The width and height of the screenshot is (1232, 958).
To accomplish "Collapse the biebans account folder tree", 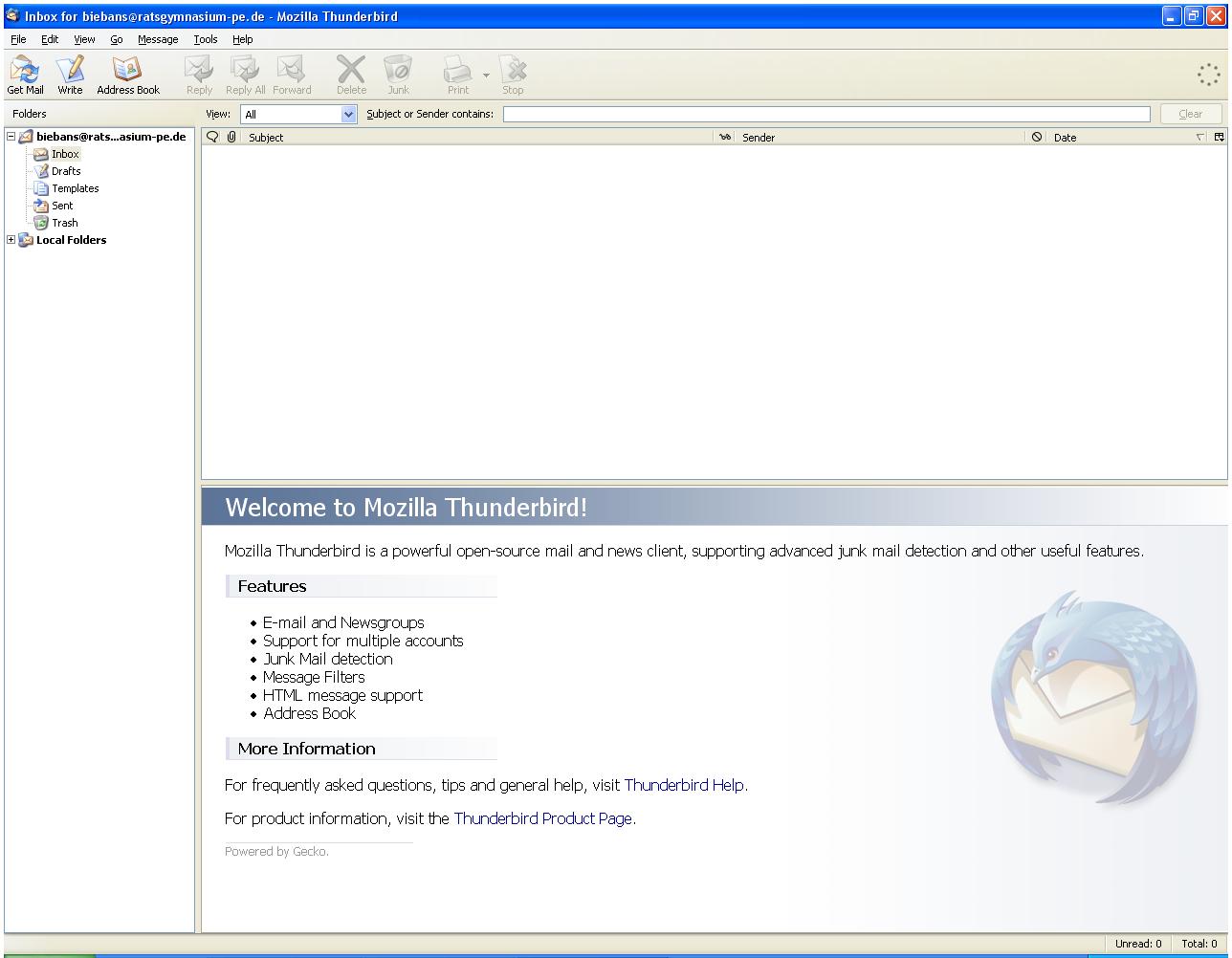I will (x=11, y=137).
